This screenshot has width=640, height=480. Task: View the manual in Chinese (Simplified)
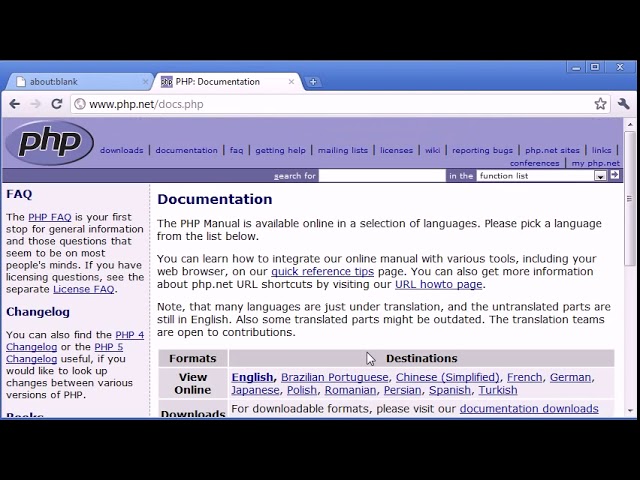click(448, 377)
